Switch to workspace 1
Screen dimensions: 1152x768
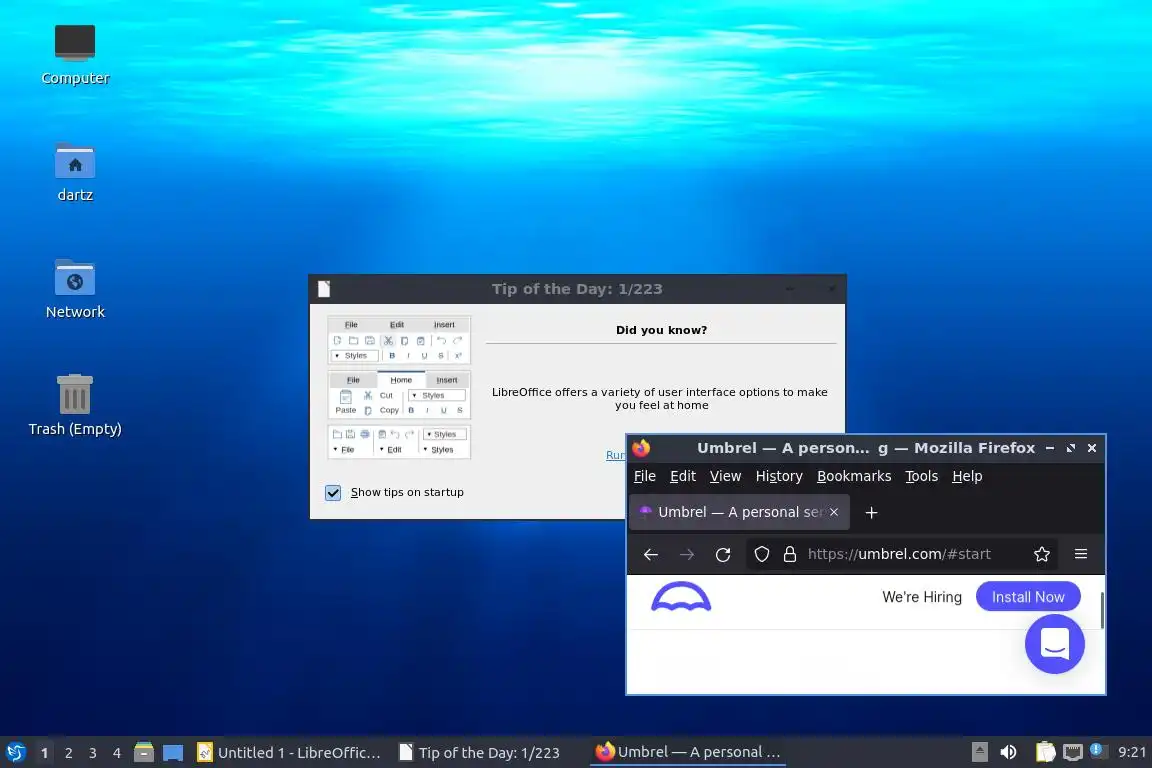coord(44,753)
